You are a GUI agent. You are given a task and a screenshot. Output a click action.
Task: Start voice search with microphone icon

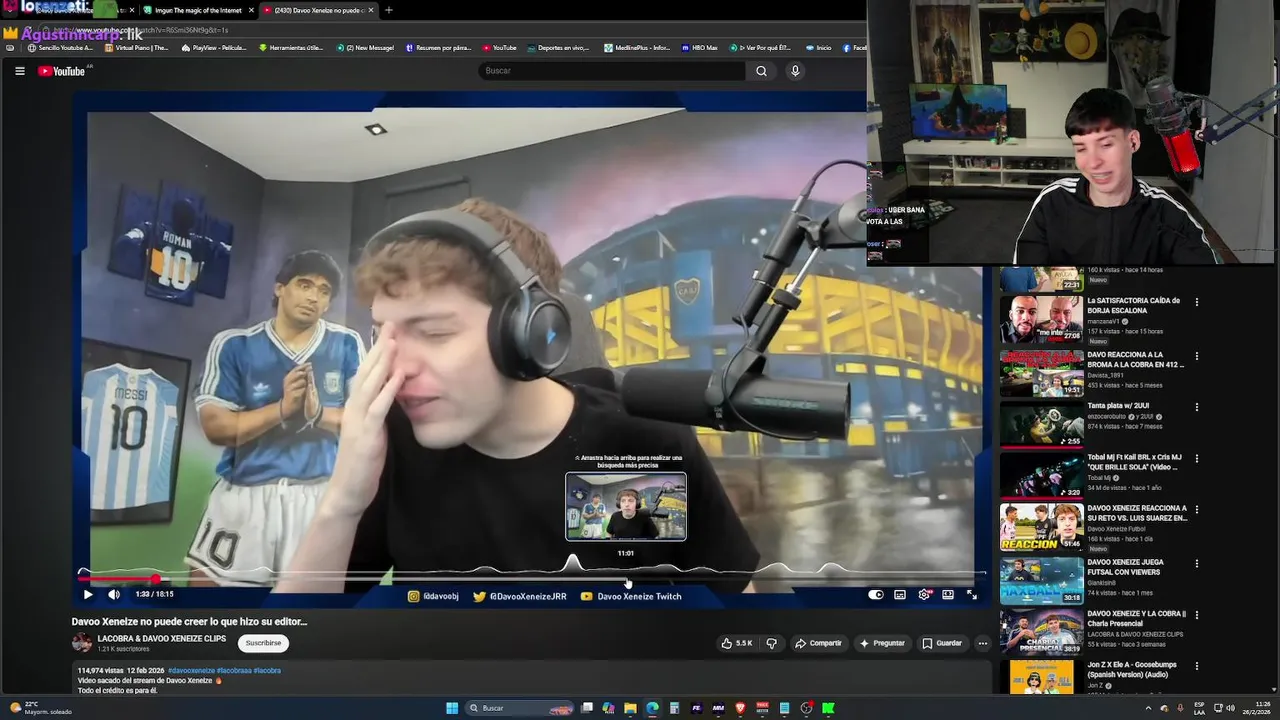(x=795, y=71)
